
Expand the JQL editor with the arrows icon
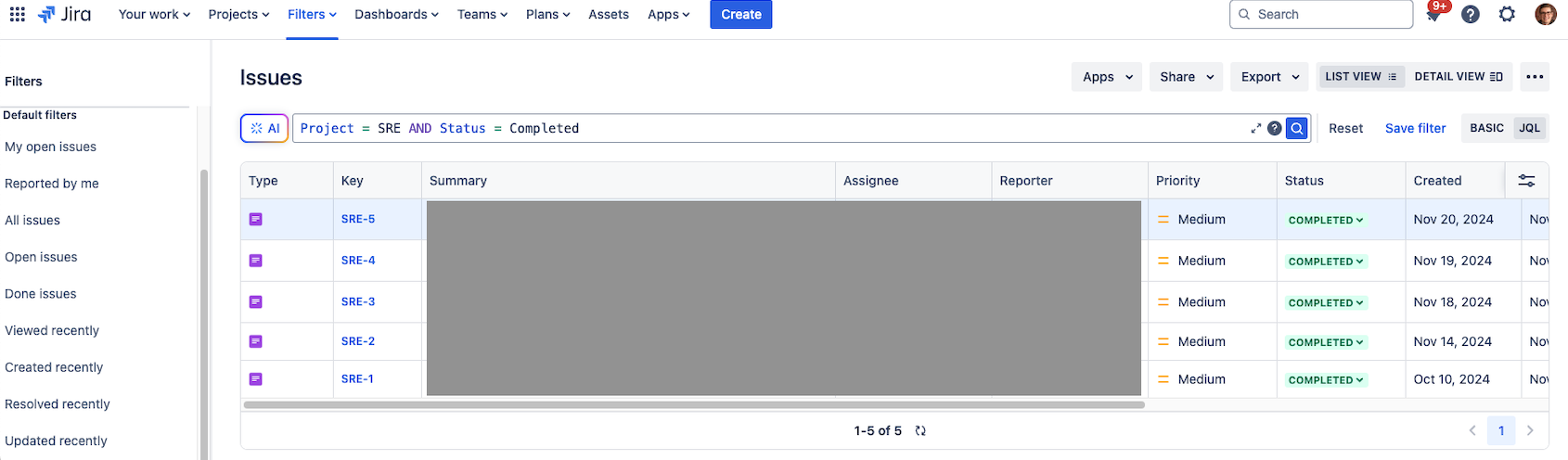click(x=1255, y=128)
